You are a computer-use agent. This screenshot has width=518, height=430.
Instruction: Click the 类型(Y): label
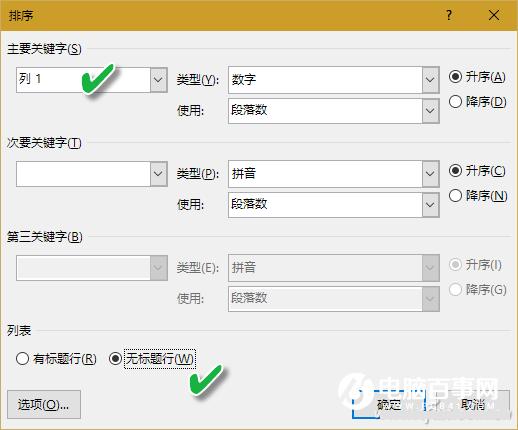tap(198, 80)
